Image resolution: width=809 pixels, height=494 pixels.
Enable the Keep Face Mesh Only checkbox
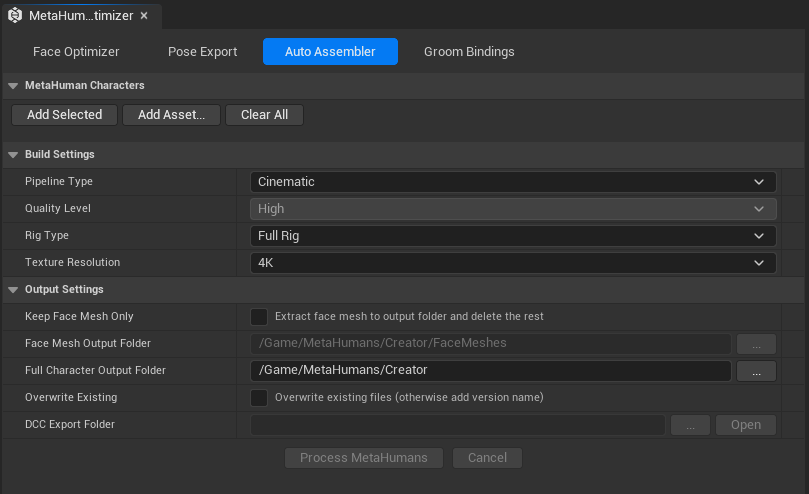259,317
